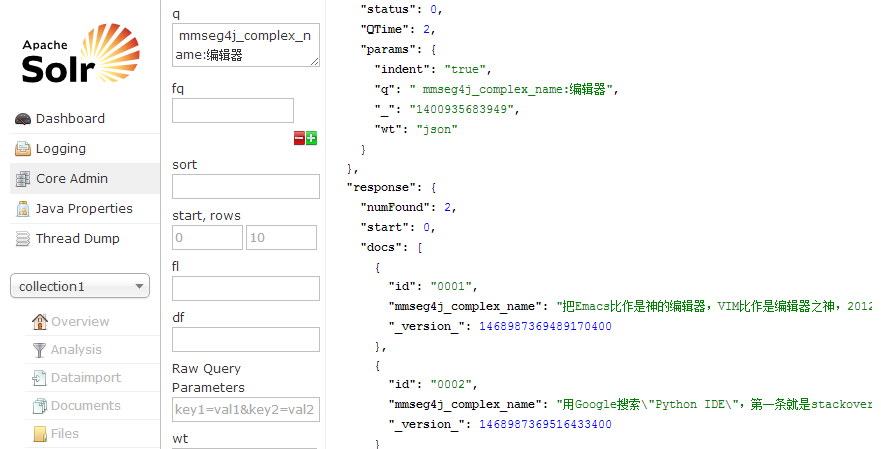Click the Analysis funnel icon
The image size is (881, 449).
pyautogui.click(x=40, y=350)
